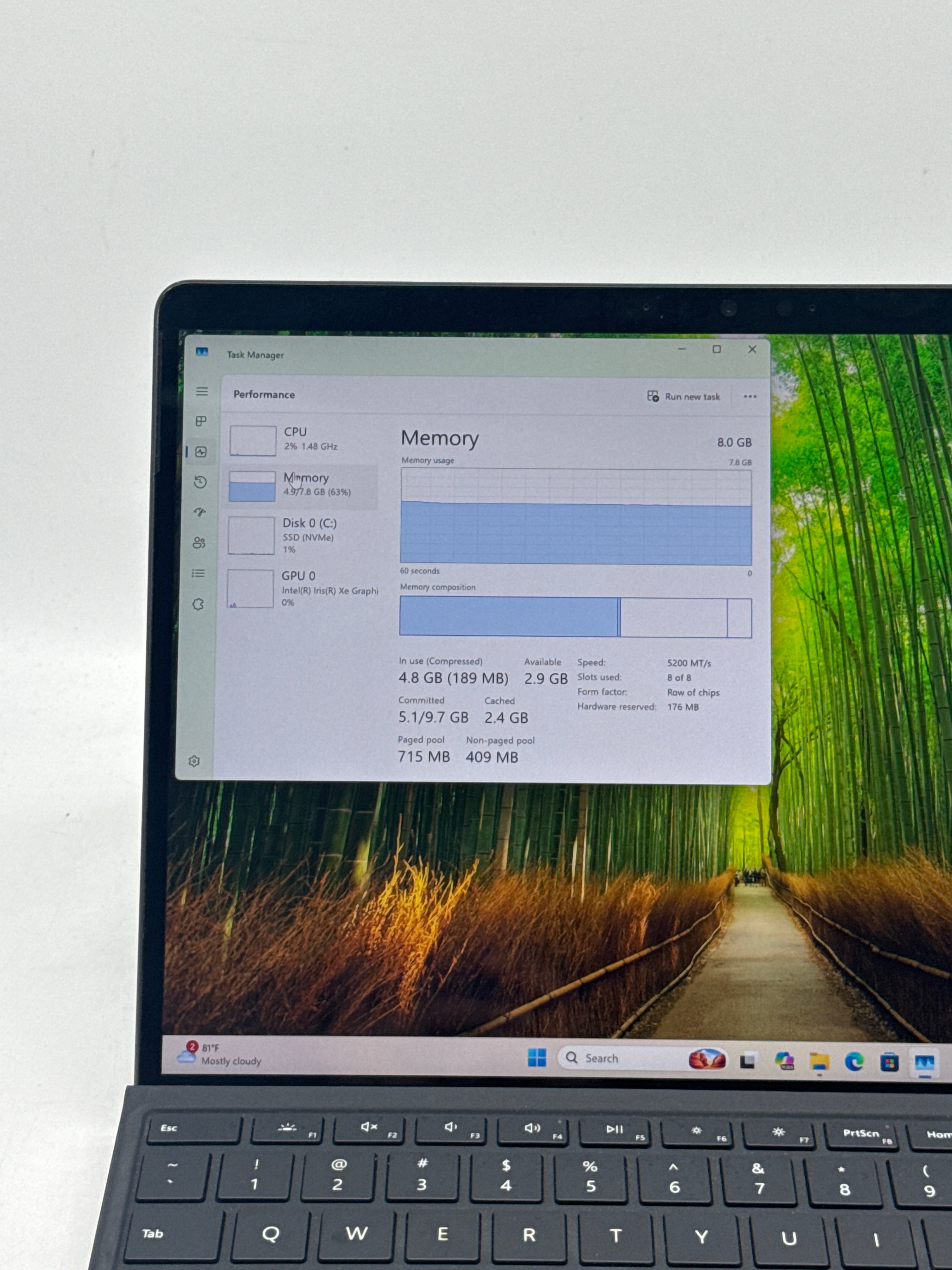Open the Users sidebar icon
This screenshot has width=952, height=1270.
199,543
